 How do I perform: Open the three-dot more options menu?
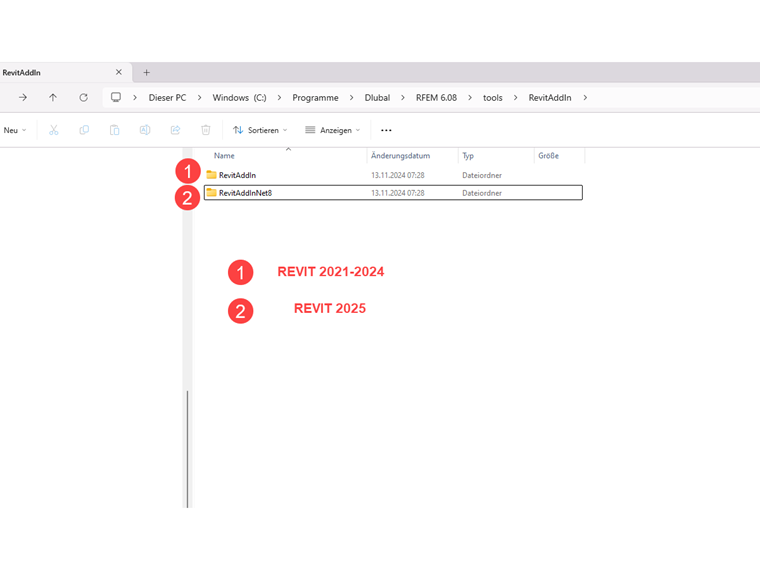tap(386, 130)
